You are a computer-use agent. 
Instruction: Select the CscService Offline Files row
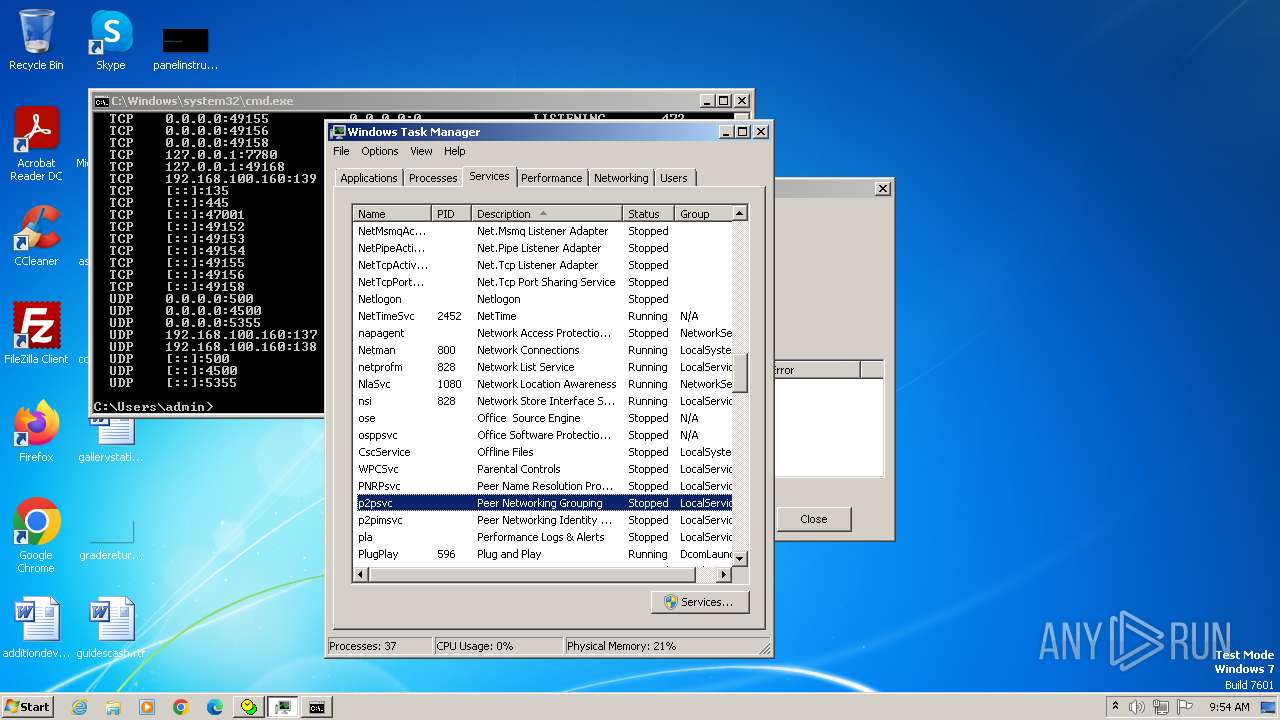(544, 452)
